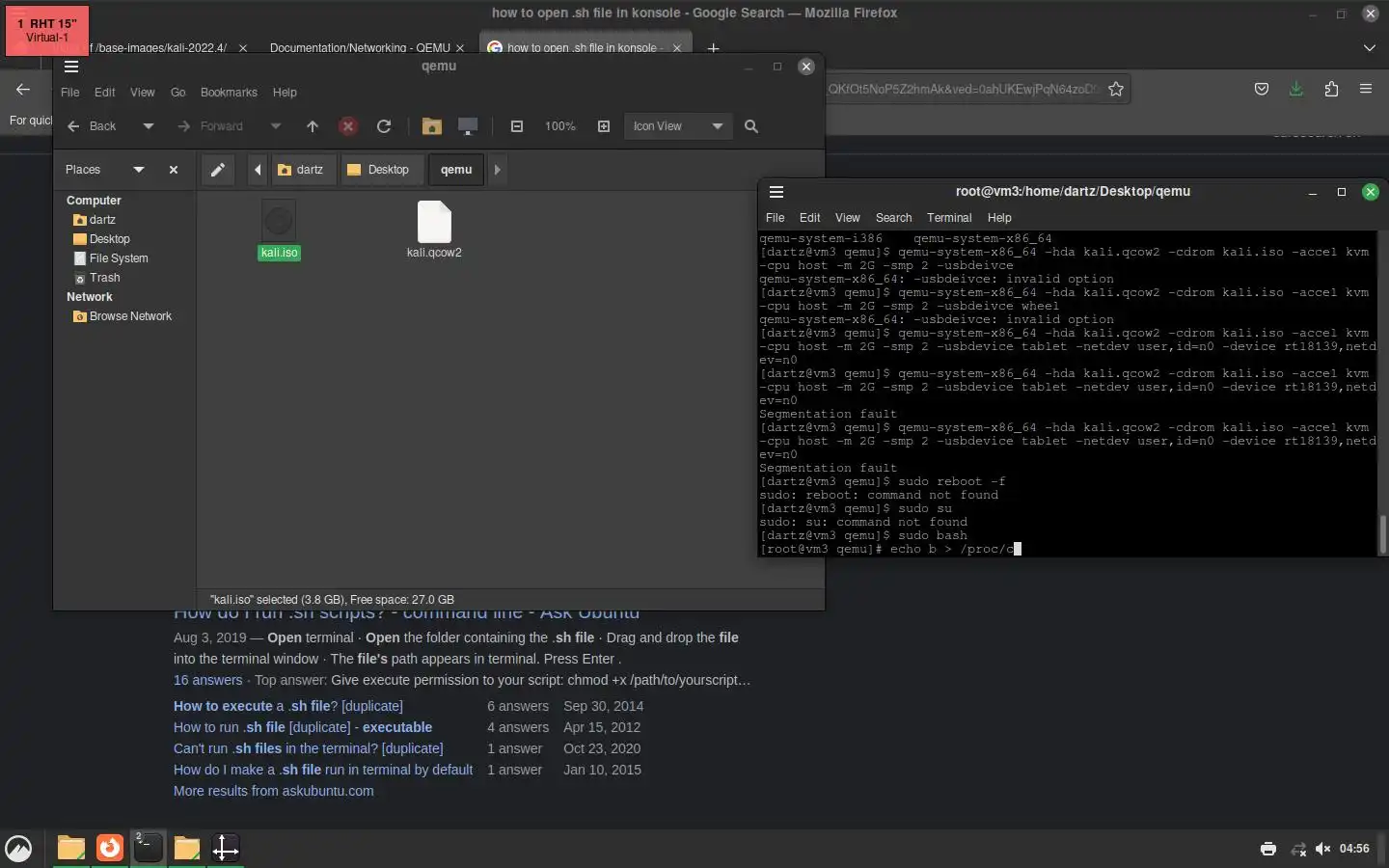Image resolution: width=1389 pixels, height=868 pixels.
Task: Open file manager search magnifier
Action: coord(751,126)
